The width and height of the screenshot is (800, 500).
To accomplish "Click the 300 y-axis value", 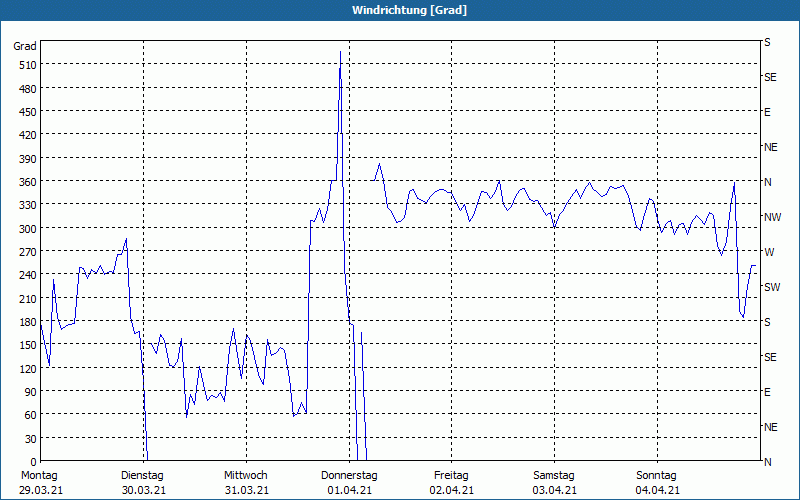I will tap(27, 228).
